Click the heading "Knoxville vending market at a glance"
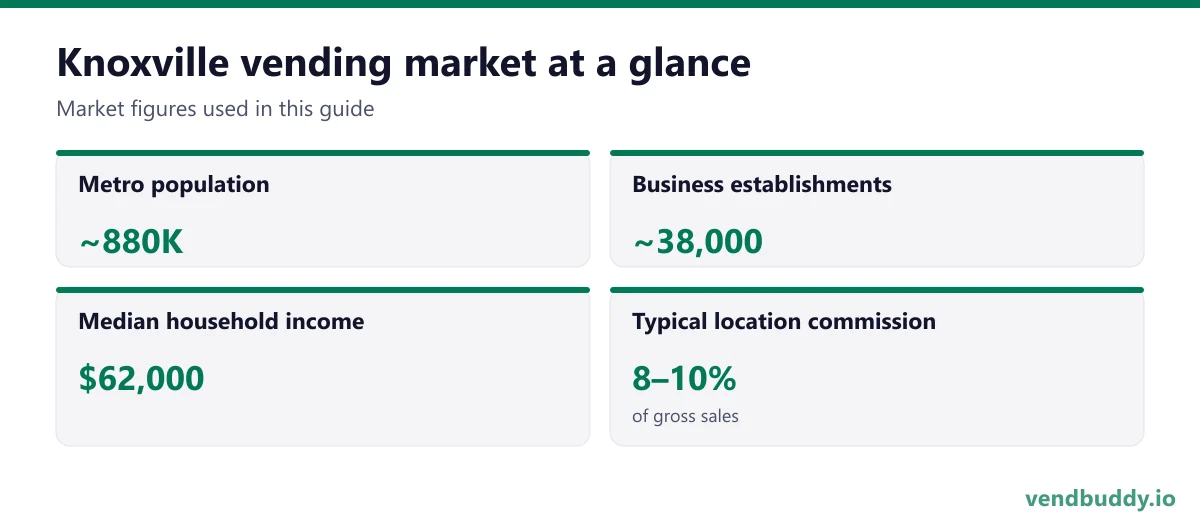The height and width of the screenshot is (530, 1200). pyautogui.click(x=403, y=63)
